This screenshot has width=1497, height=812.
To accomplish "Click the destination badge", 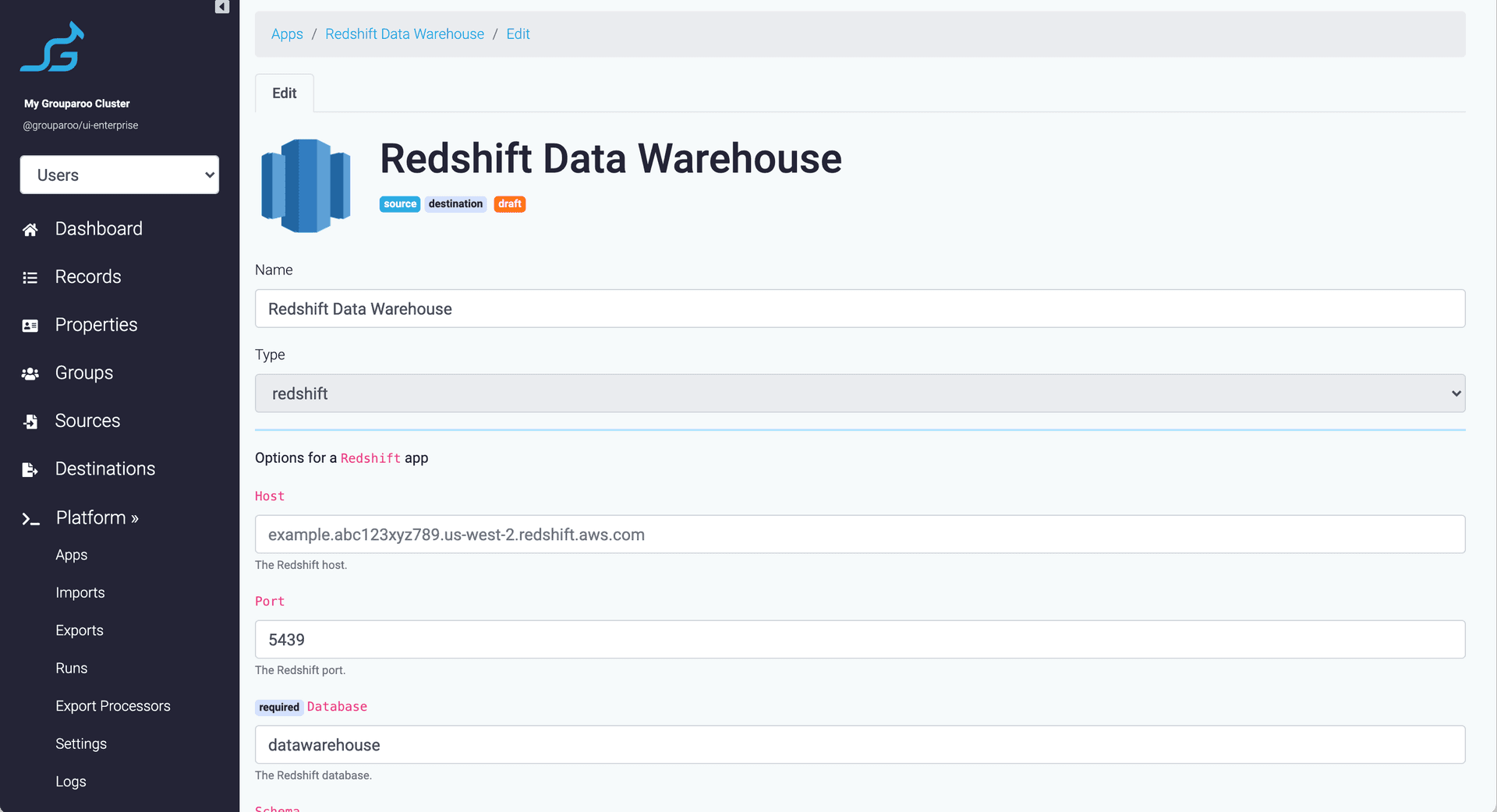I will 455,204.
